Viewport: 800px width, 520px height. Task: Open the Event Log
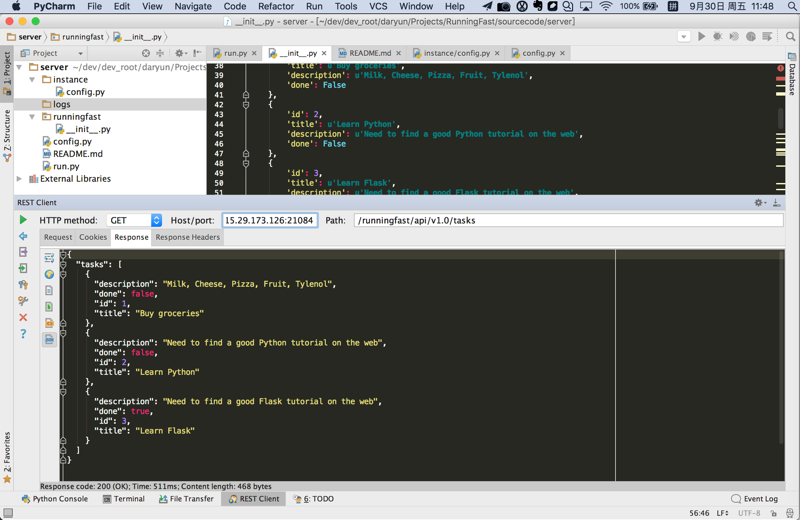tap(754, 499)
